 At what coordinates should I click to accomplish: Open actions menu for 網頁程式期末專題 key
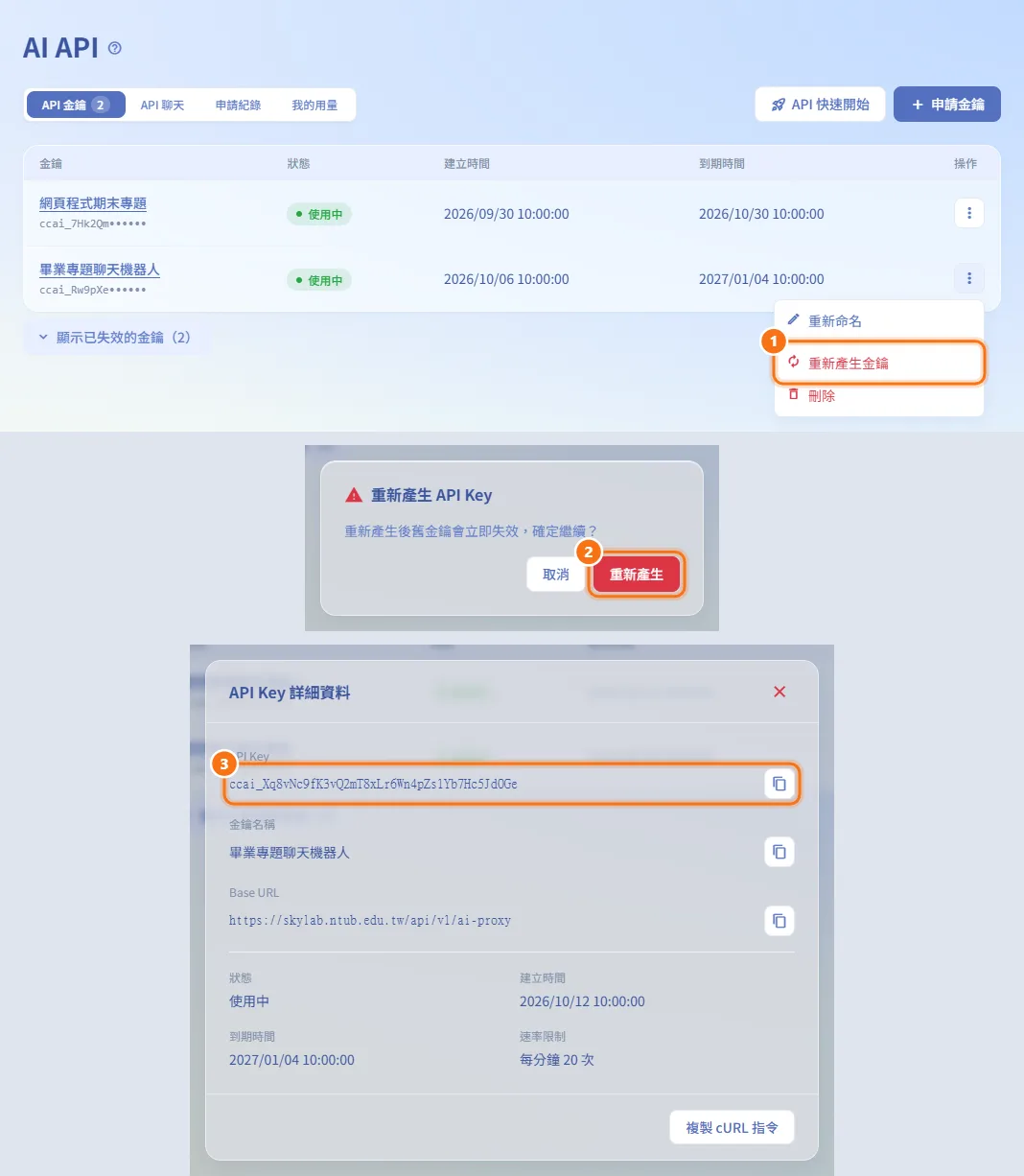pyautogui.click(x=969, y=213)
